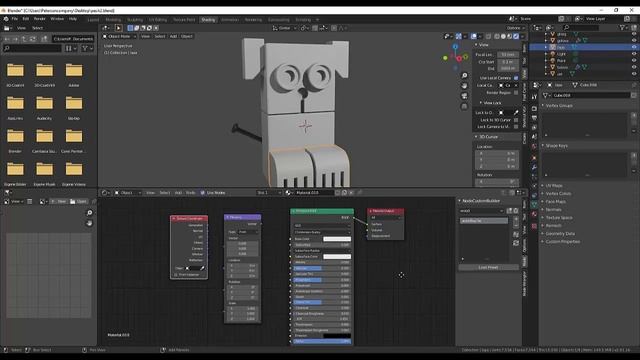Open the Window menu

pyautogui.click(x=57, y=19)
